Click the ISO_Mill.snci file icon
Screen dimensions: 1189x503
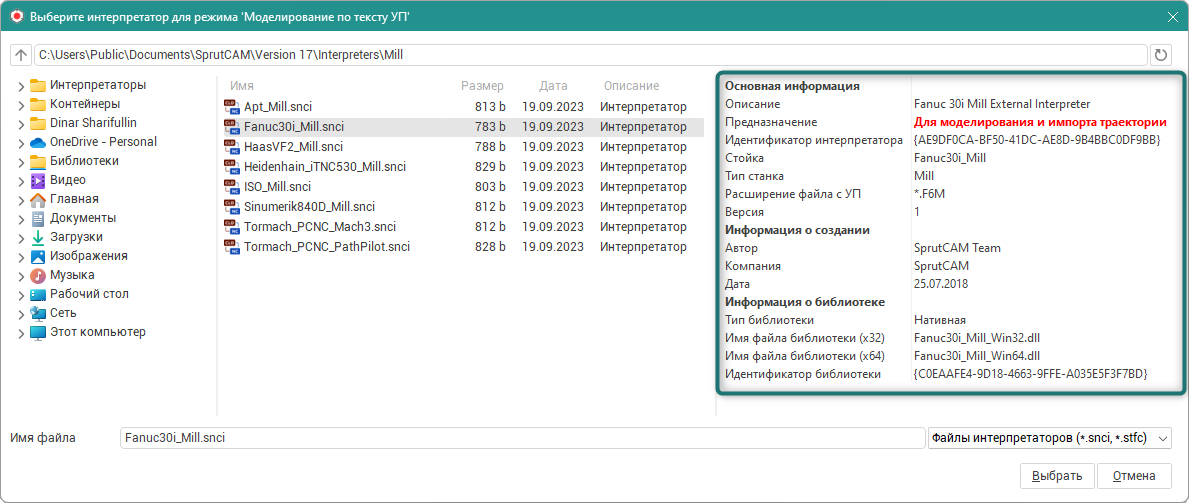(231, 187)
